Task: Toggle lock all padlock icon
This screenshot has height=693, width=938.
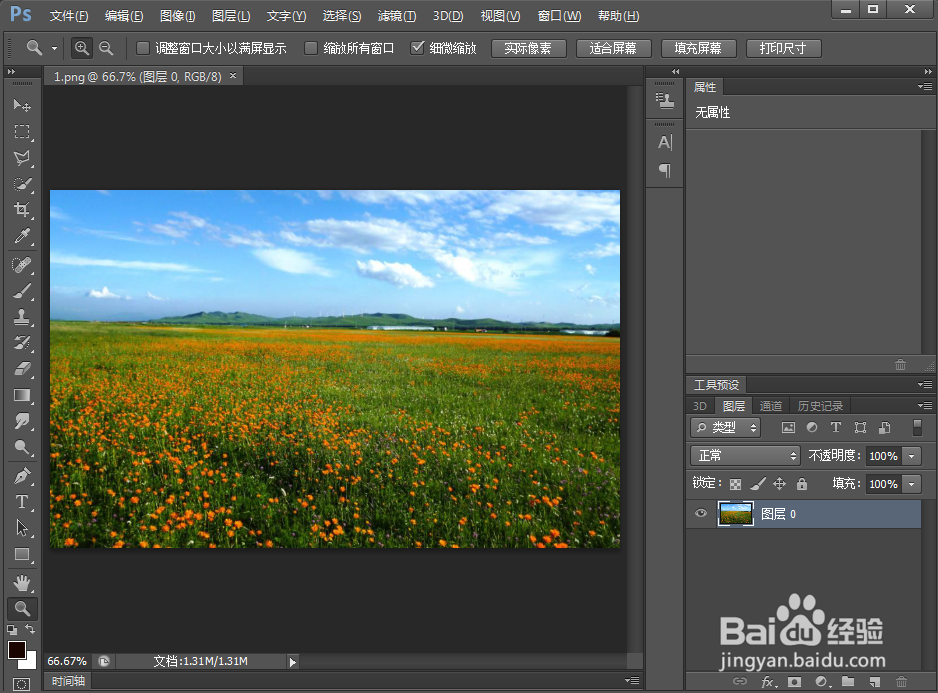Action: coord(802,484)
